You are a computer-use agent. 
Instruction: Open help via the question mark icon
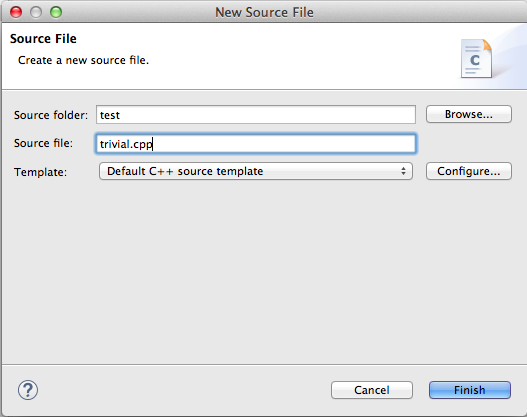point(28,390)
